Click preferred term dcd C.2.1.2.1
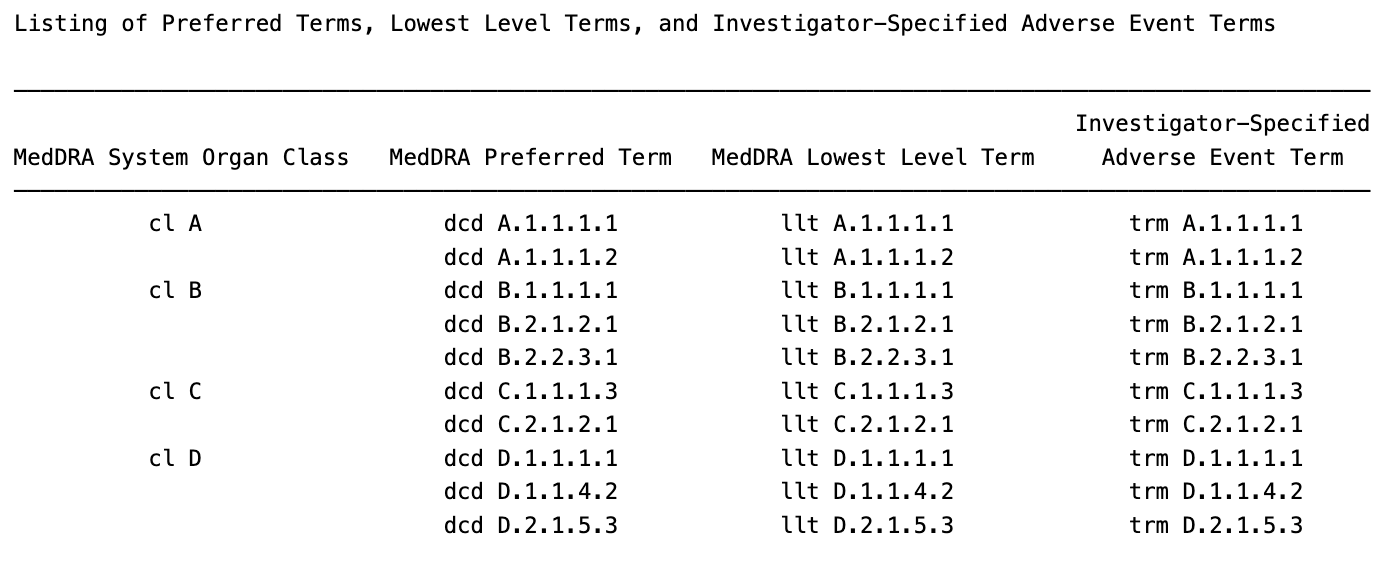Screen dimensions: 1394x574 (x=530, y=424)
